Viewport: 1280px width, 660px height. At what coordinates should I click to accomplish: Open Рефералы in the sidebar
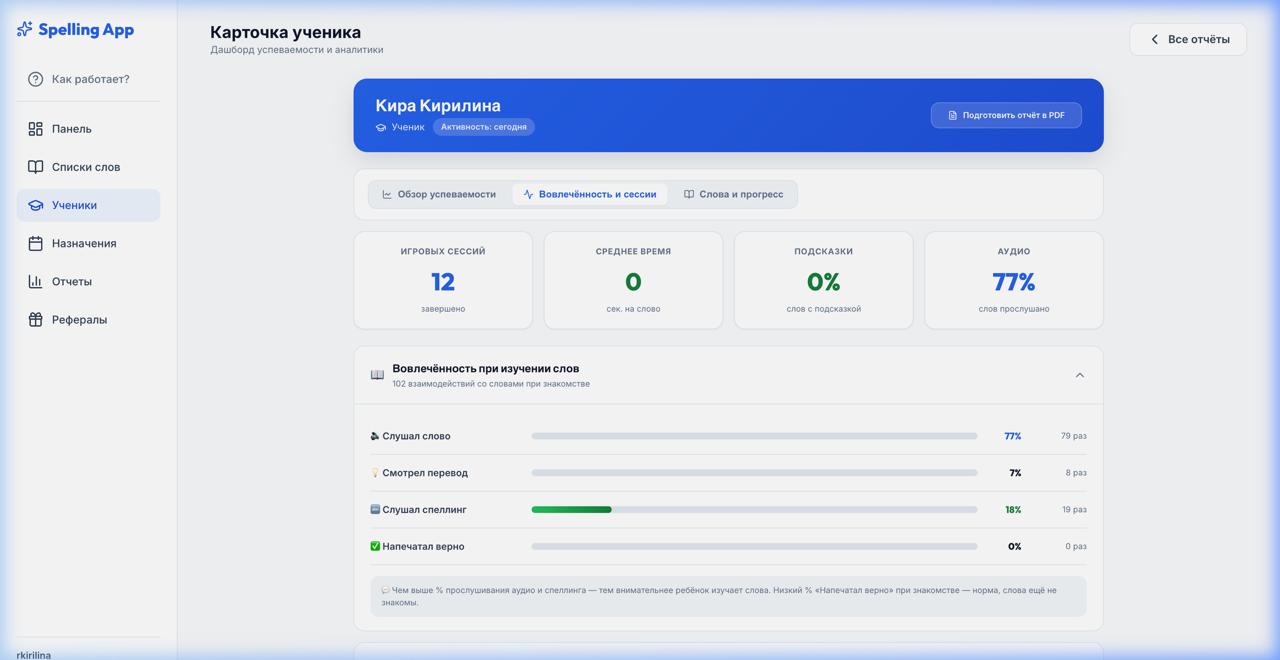pyautogui.click(x=88, y=319)
